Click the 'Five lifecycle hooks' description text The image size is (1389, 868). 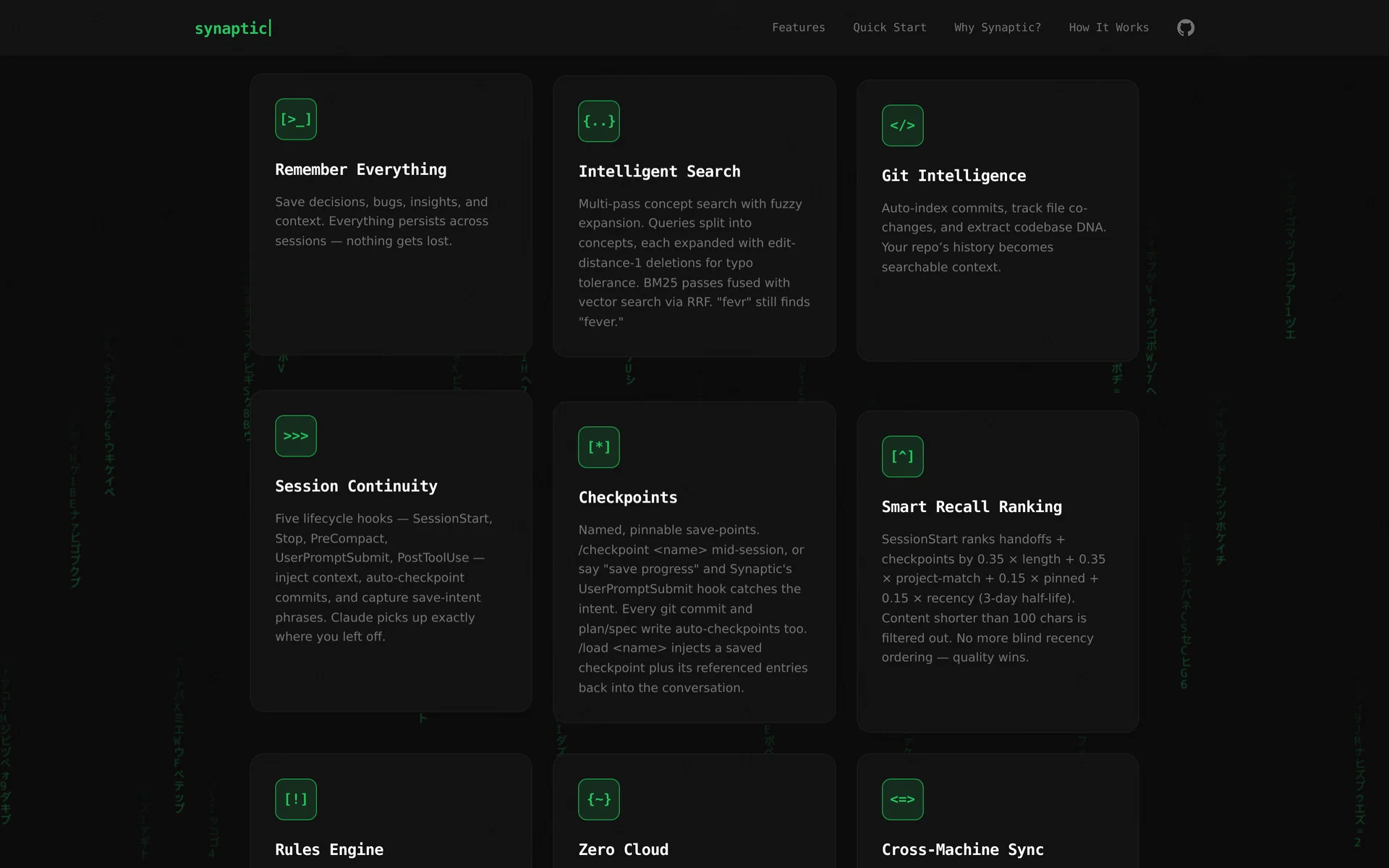pyautogui.click(x=383, y=578)
